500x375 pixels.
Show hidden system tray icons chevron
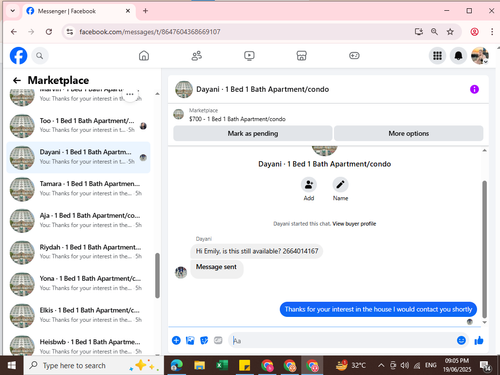click(x=381, y=366)
